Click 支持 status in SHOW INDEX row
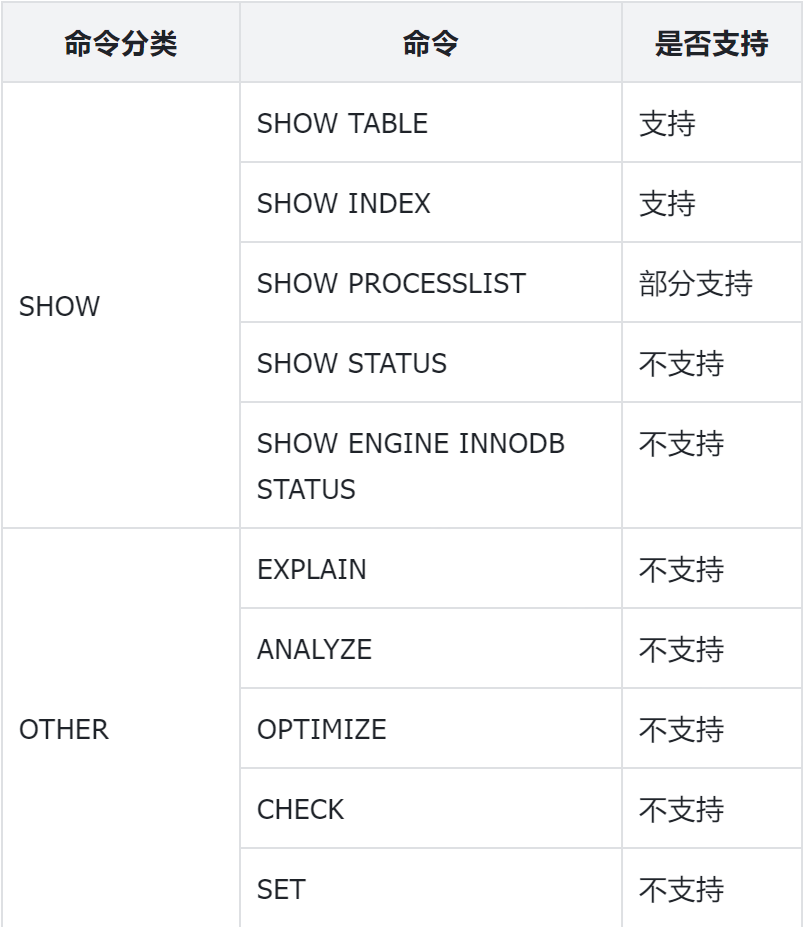The height and width of the screenshot is (927, 803). pyautogui.click(x=667, y=203)
